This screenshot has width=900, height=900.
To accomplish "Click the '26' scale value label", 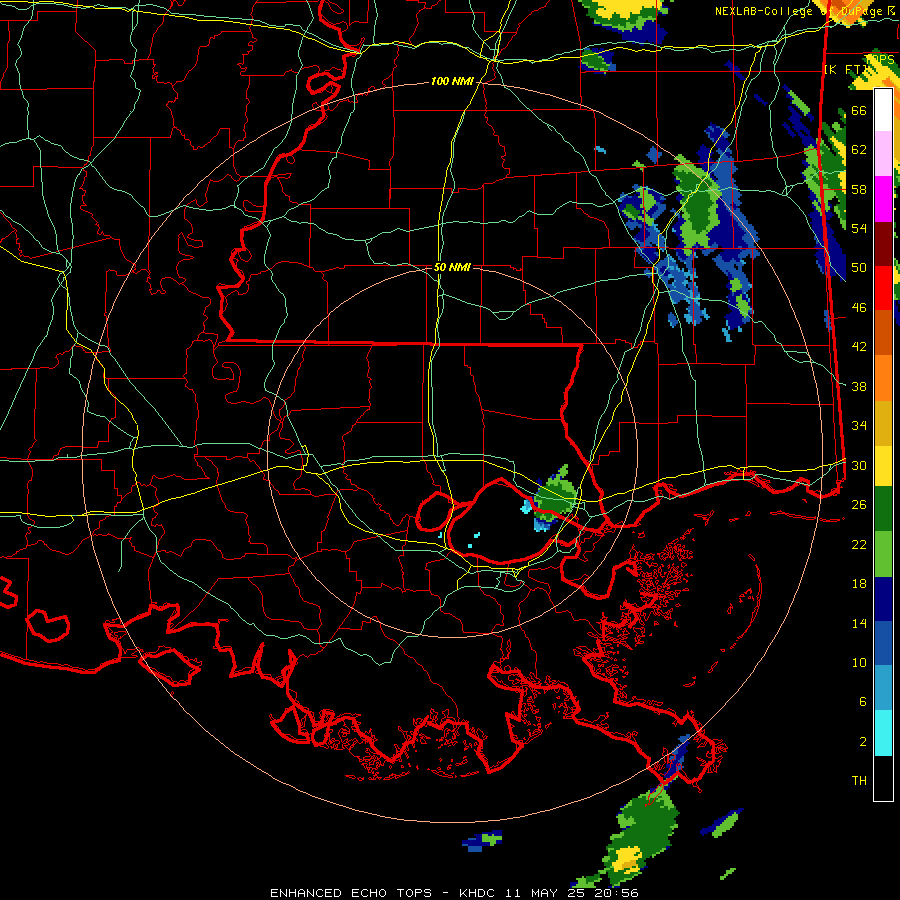I will (x=859, y=505).
